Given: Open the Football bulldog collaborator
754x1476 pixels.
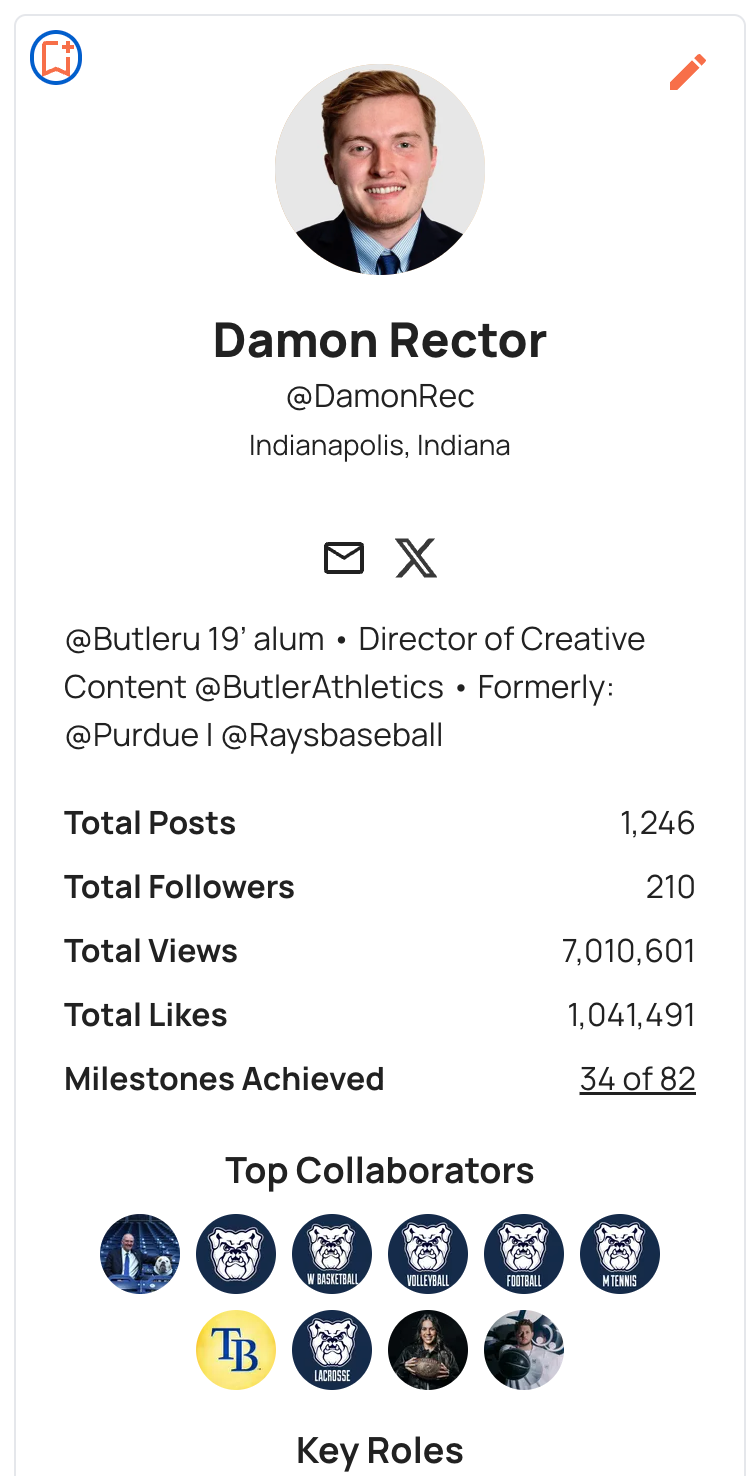Looking at the screenshot, I should click(524, 1254).
